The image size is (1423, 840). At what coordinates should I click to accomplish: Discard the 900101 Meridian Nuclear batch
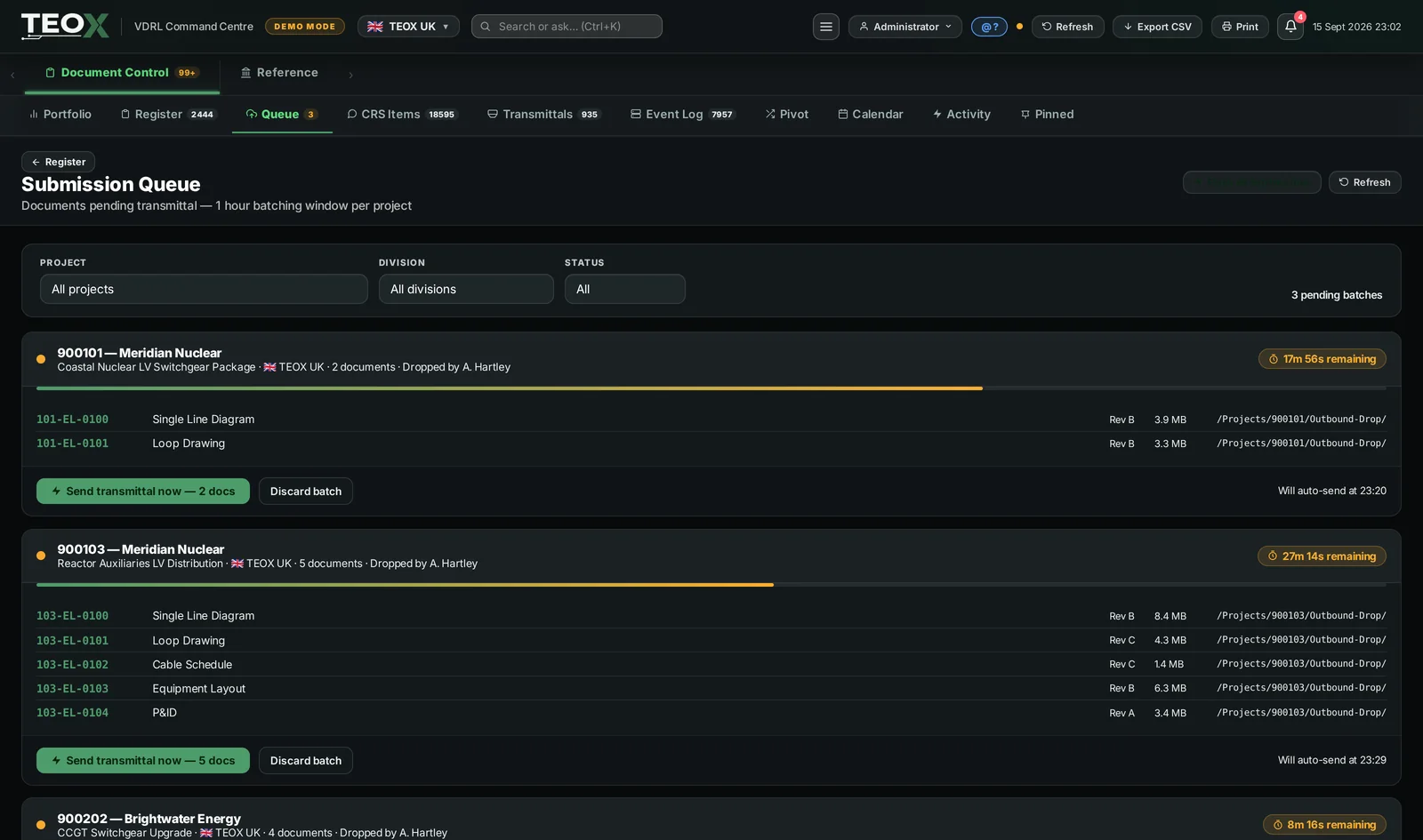pyautogui.click(x=305, y=492)
